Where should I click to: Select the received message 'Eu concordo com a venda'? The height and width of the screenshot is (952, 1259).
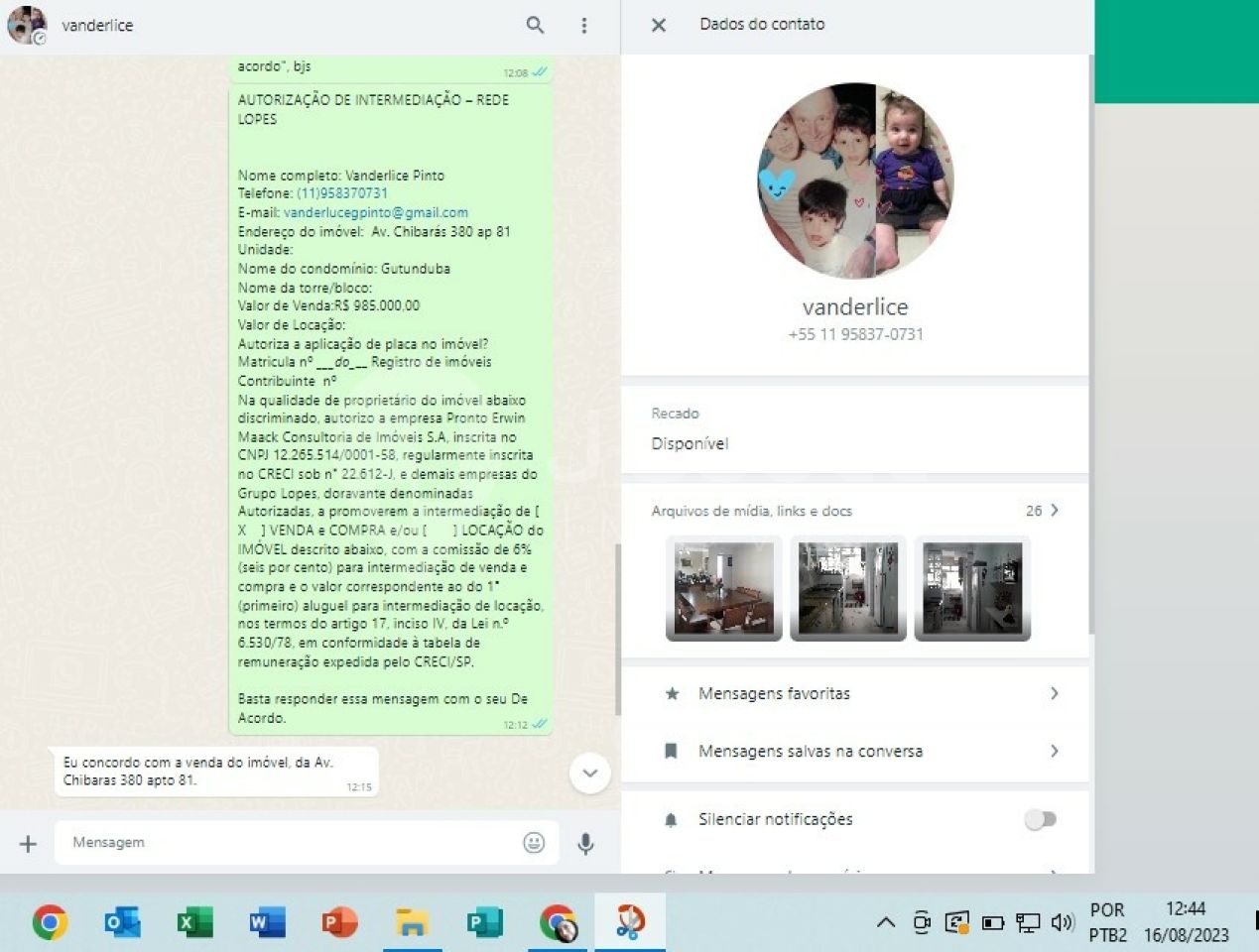215,772
